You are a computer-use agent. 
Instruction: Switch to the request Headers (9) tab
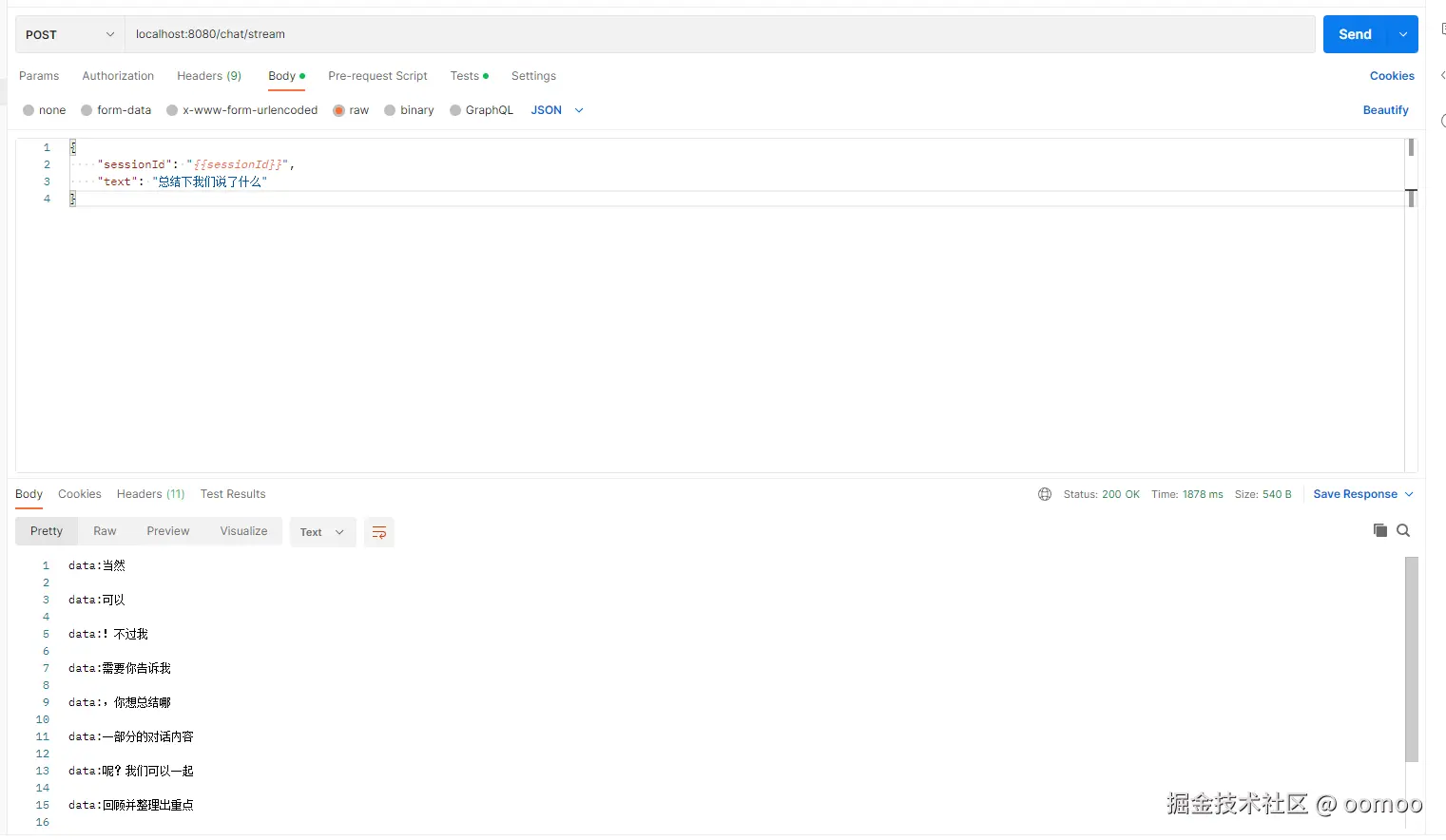209,76
